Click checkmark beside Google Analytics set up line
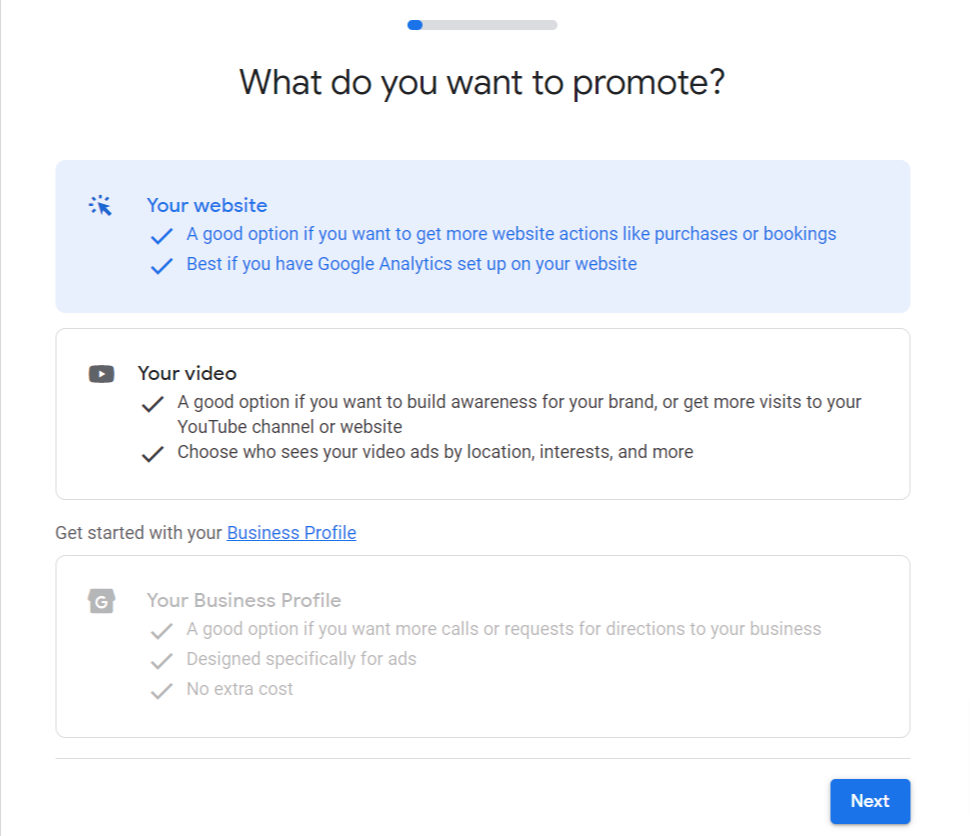The image size is (970, 836). coord(161,266)
